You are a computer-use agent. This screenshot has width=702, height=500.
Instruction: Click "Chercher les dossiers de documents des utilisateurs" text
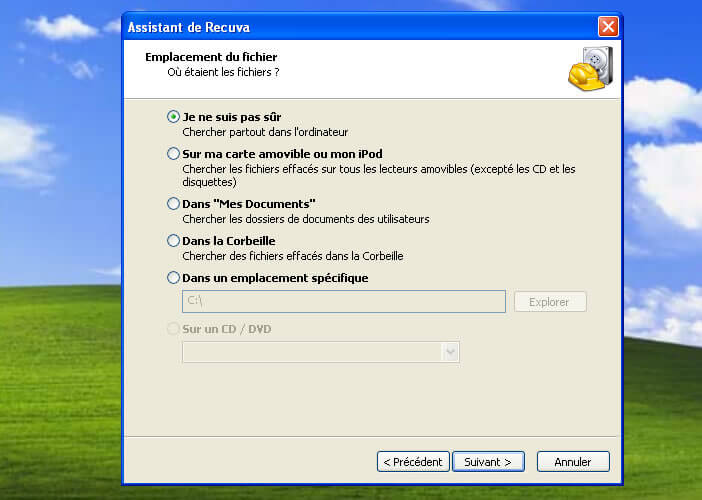pos(306,219)
